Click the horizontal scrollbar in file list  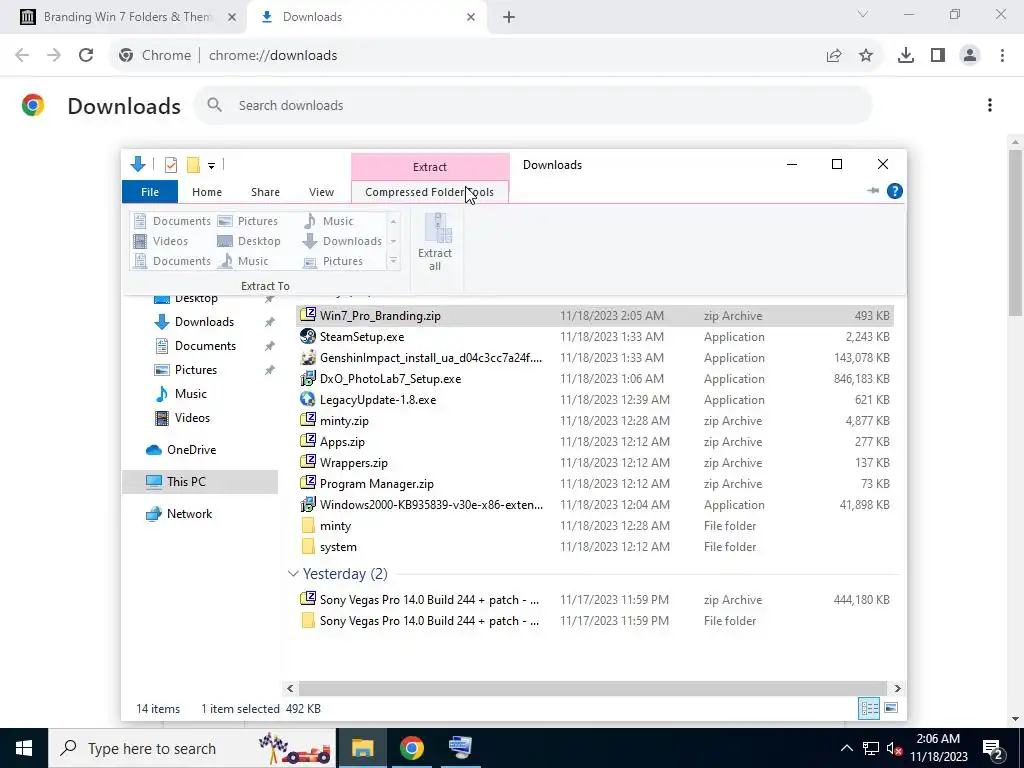[592, 688]
